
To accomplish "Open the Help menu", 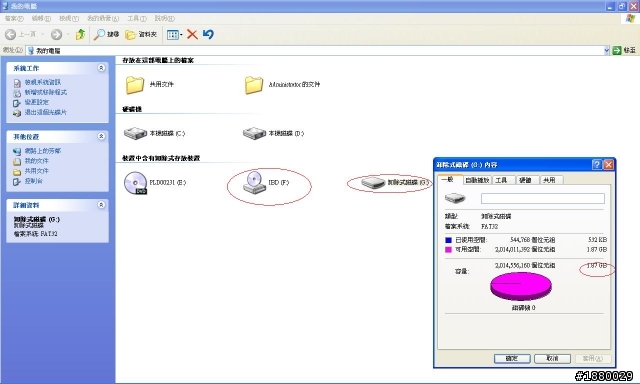I will pos(164,18).
